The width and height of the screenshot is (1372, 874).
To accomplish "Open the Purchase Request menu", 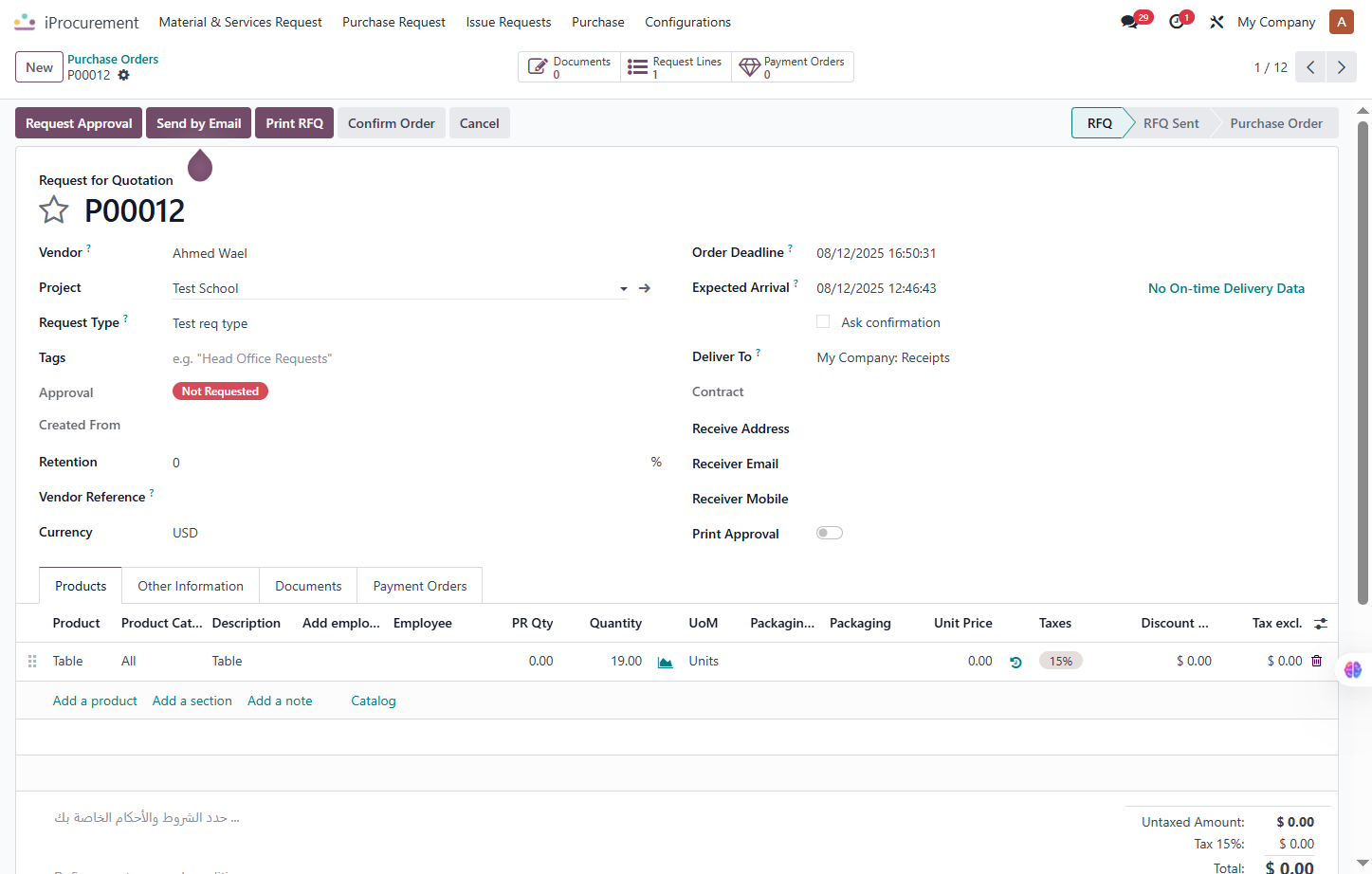I will pyautogui.click(x=393, y=22).
